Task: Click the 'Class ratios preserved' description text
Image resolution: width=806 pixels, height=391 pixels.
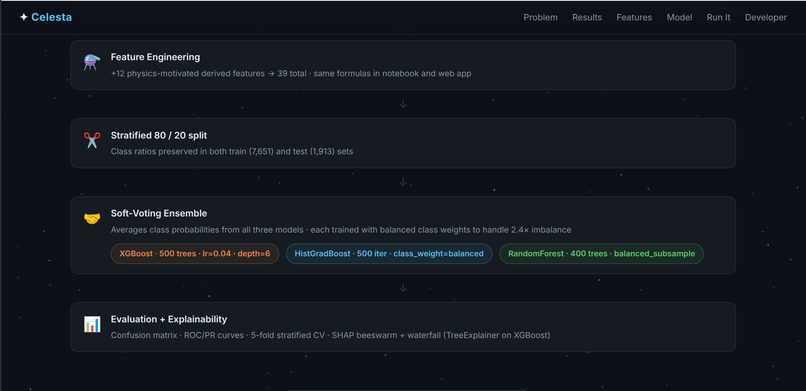Action: pos(232,152)
